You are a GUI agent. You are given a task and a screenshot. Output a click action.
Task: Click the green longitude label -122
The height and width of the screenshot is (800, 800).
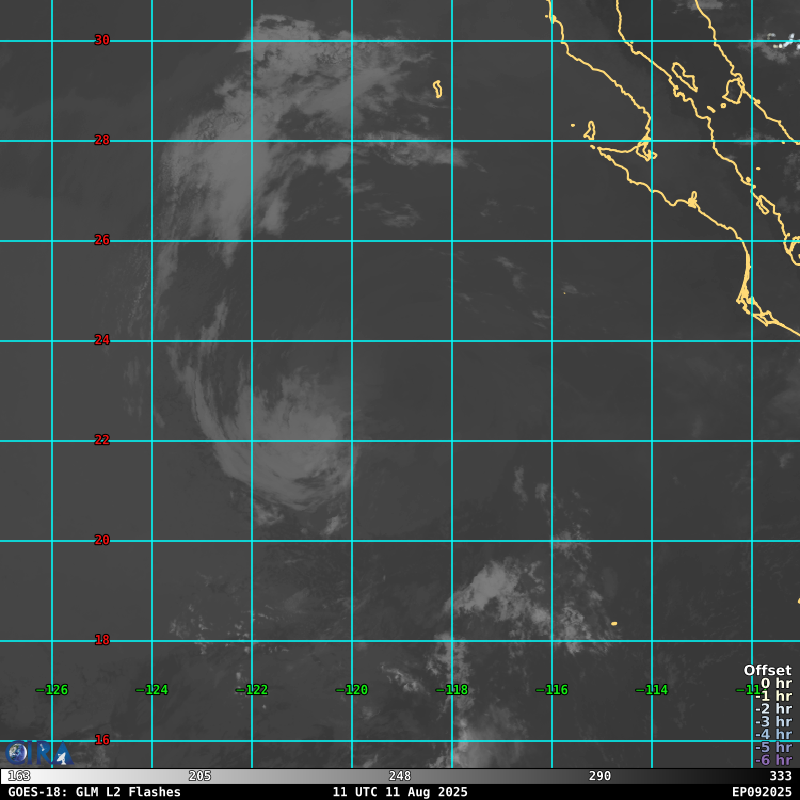pos(252,690)
